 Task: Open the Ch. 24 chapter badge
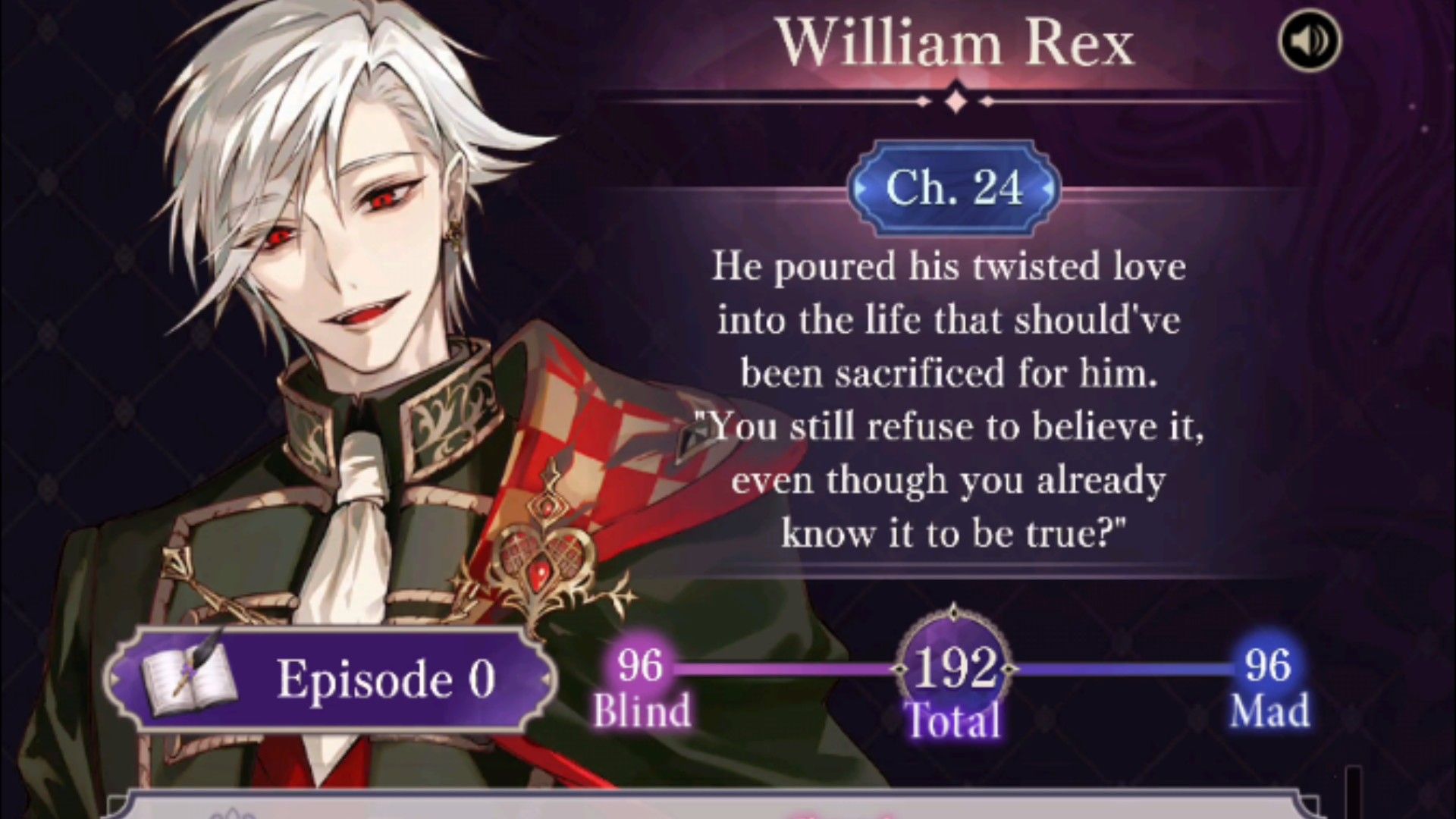click(x=954, y=187)
